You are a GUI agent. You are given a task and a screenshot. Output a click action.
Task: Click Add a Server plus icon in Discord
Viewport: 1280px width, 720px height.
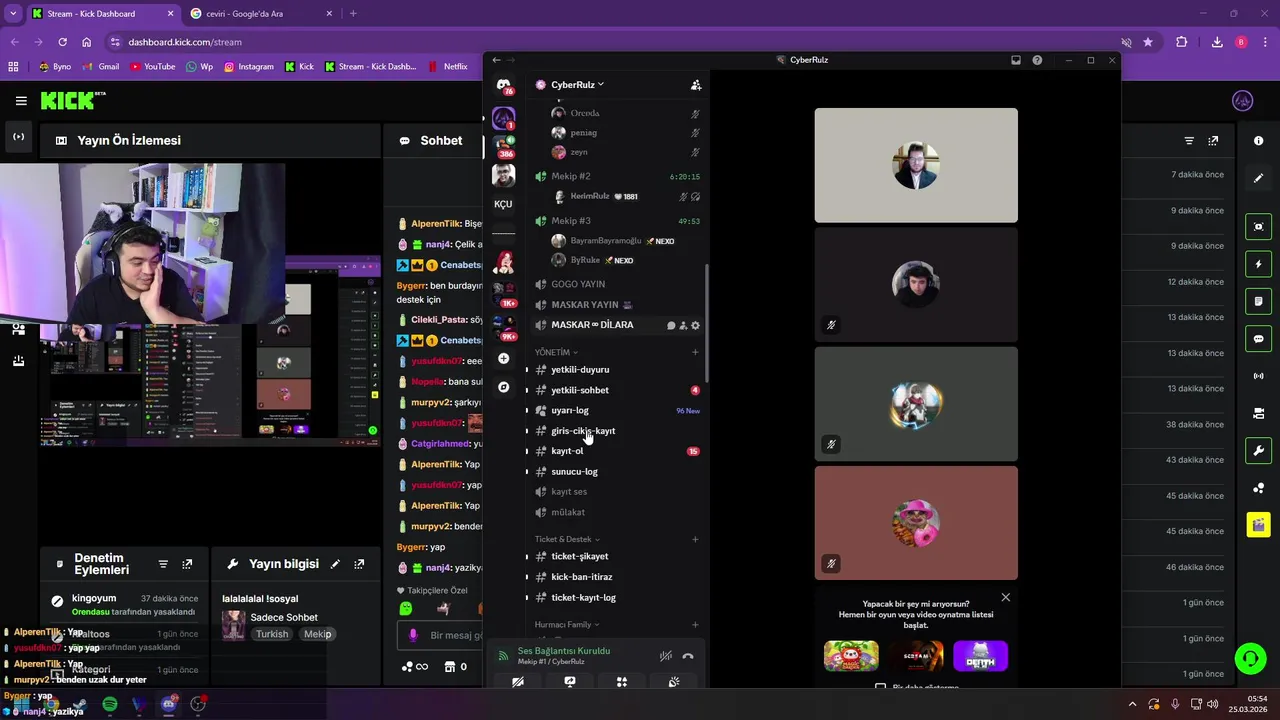coord(503,358)
